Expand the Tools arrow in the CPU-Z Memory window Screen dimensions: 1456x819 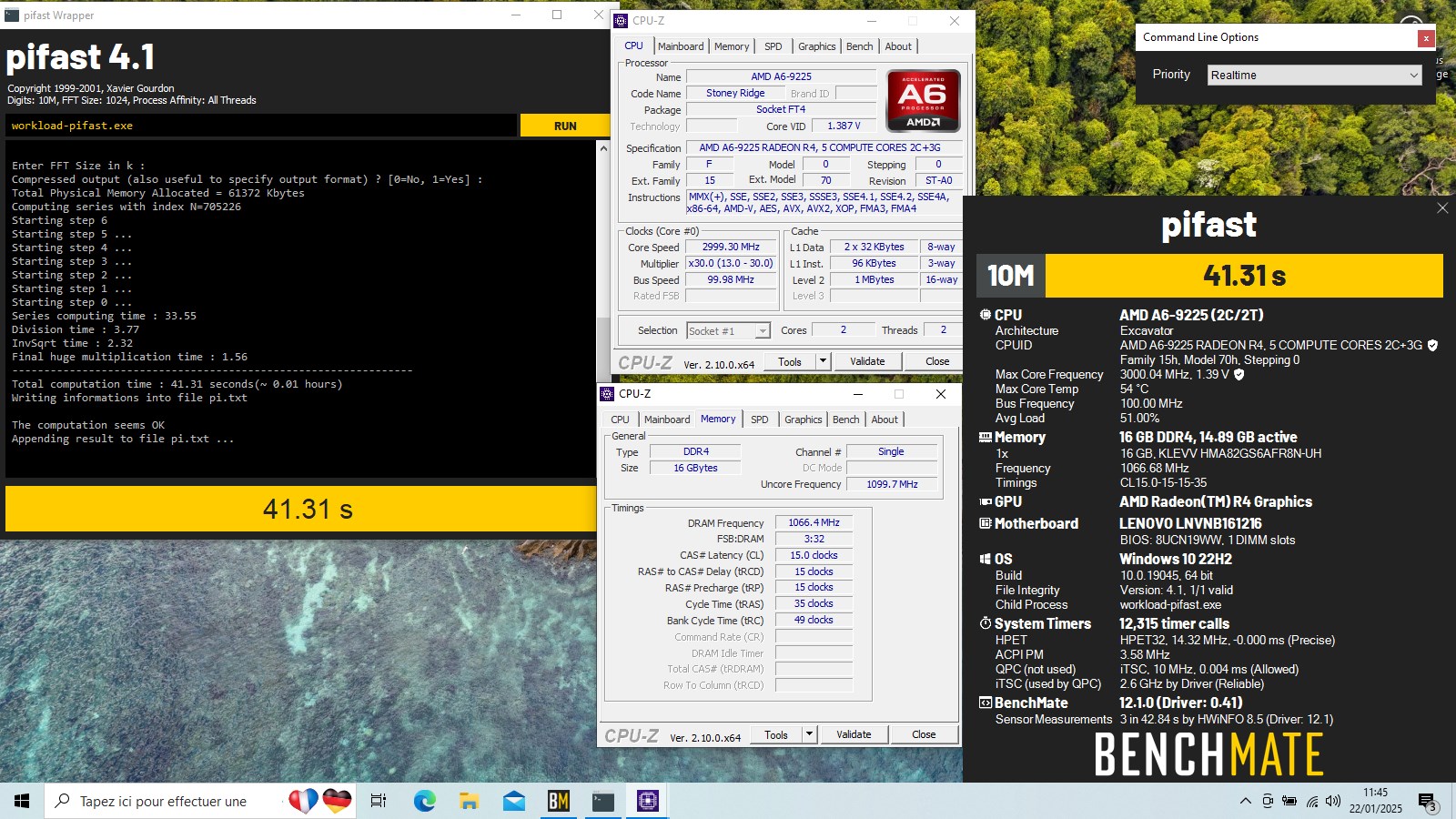809,734
